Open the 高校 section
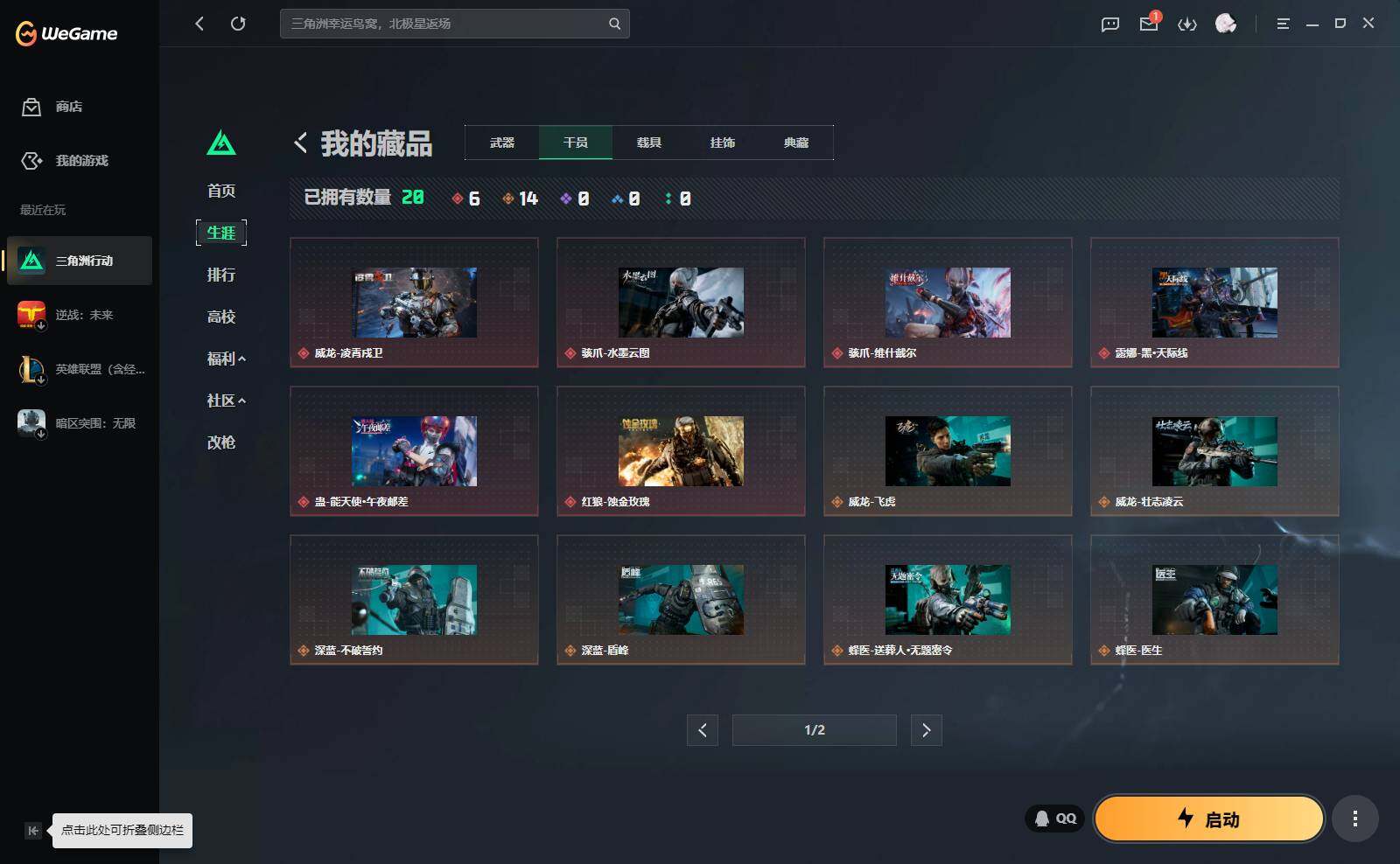This screenshot has height=864, width=1400. tap(221, 317)
